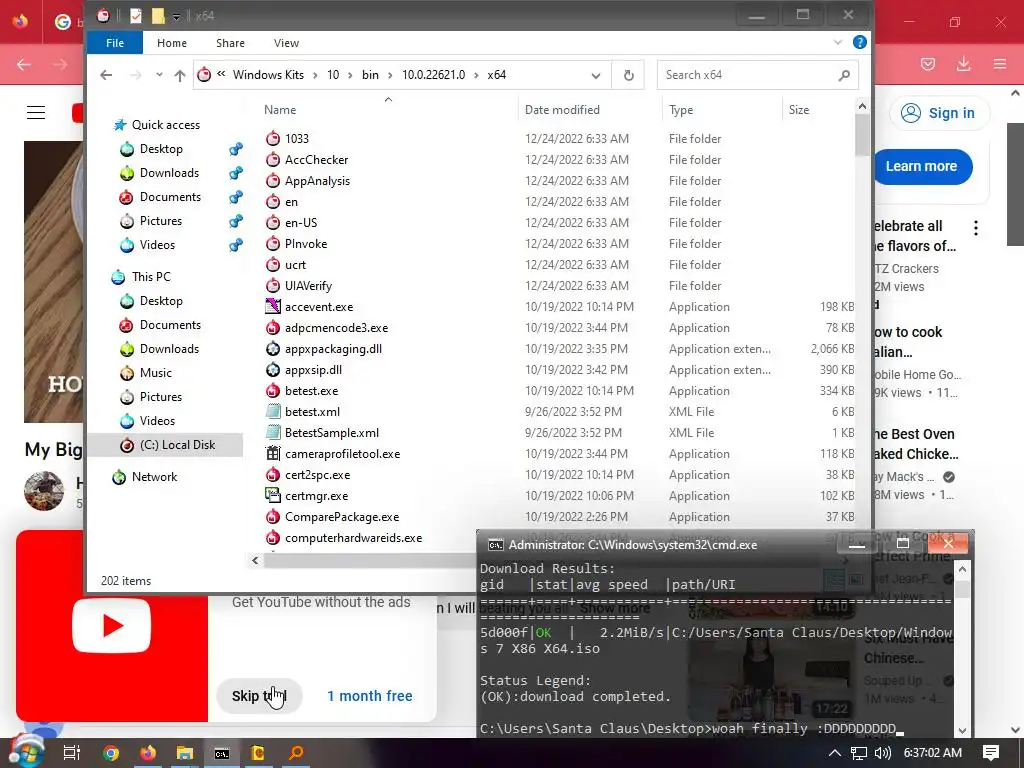Open notification center icon
Image resolution: width=1024 pixels, height=768 pixels.
click(991, 753)
